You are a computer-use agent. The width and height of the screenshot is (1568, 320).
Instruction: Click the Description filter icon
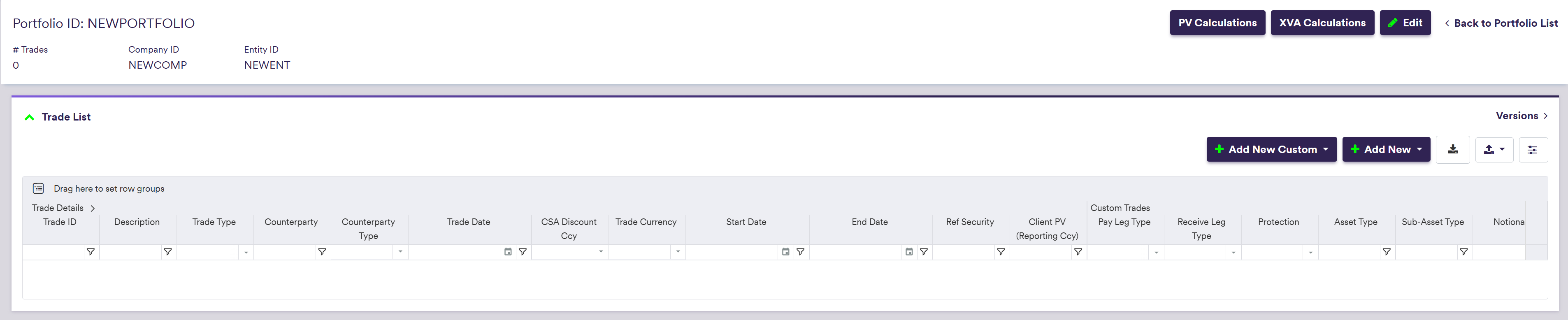[168, 252]
